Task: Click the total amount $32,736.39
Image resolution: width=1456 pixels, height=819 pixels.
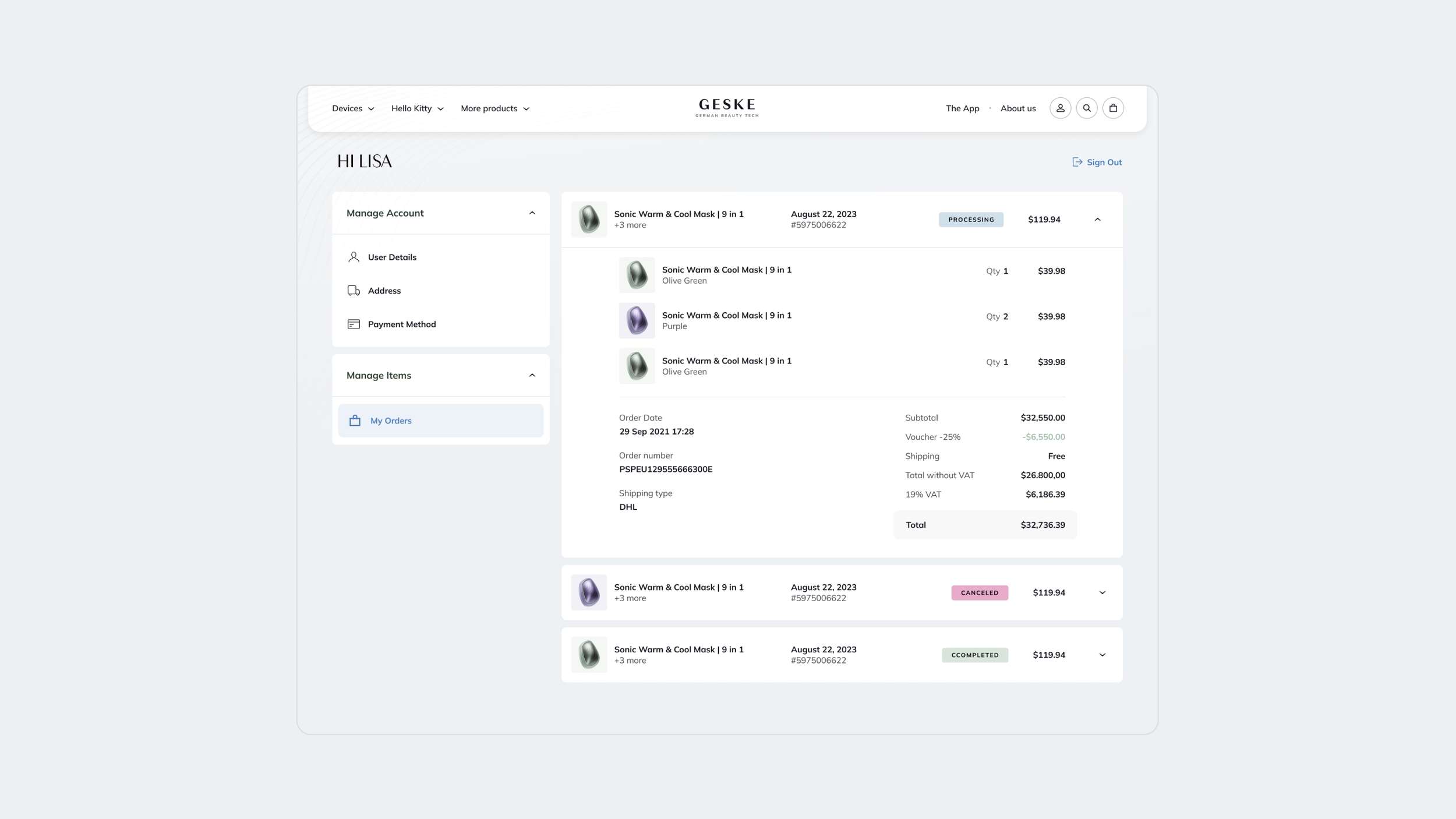Action: click(x=1042, y=525)
